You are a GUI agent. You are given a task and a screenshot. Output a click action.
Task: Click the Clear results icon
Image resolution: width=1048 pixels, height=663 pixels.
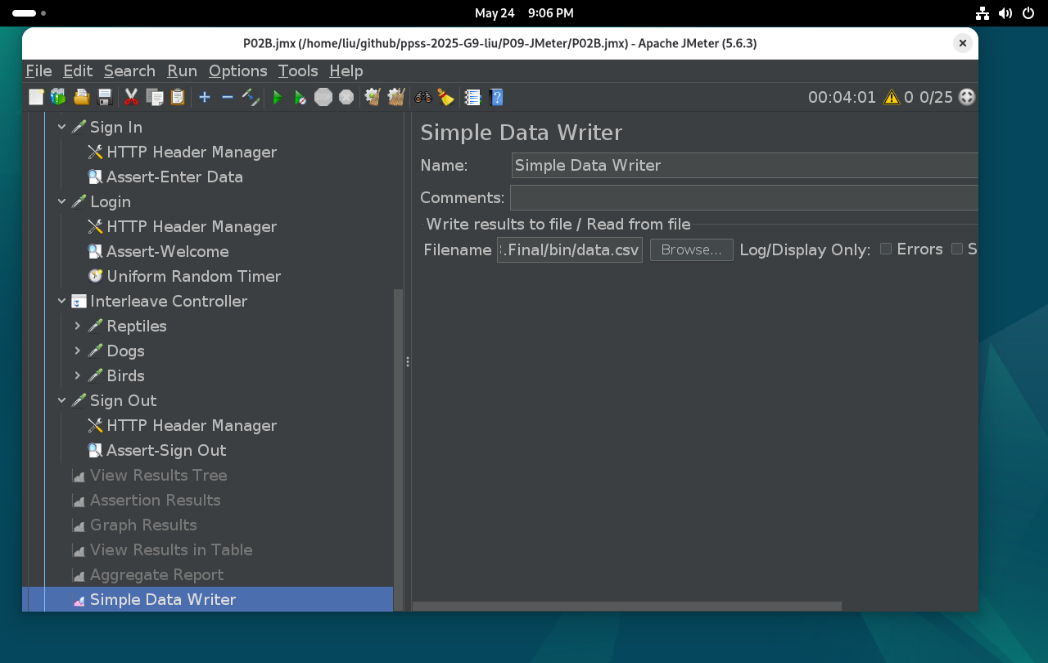click(x=372, y=97)
